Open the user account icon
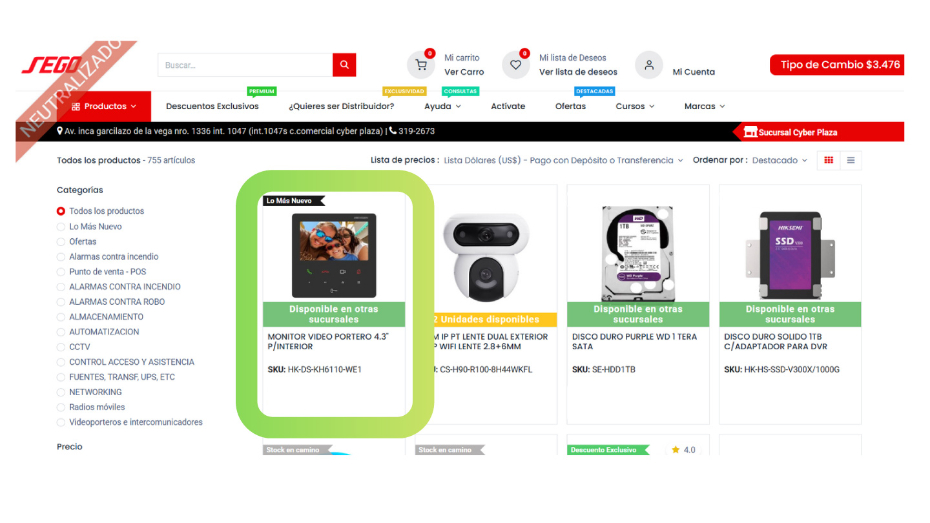Viewport: 930px width, 523px height. point(649,65)
